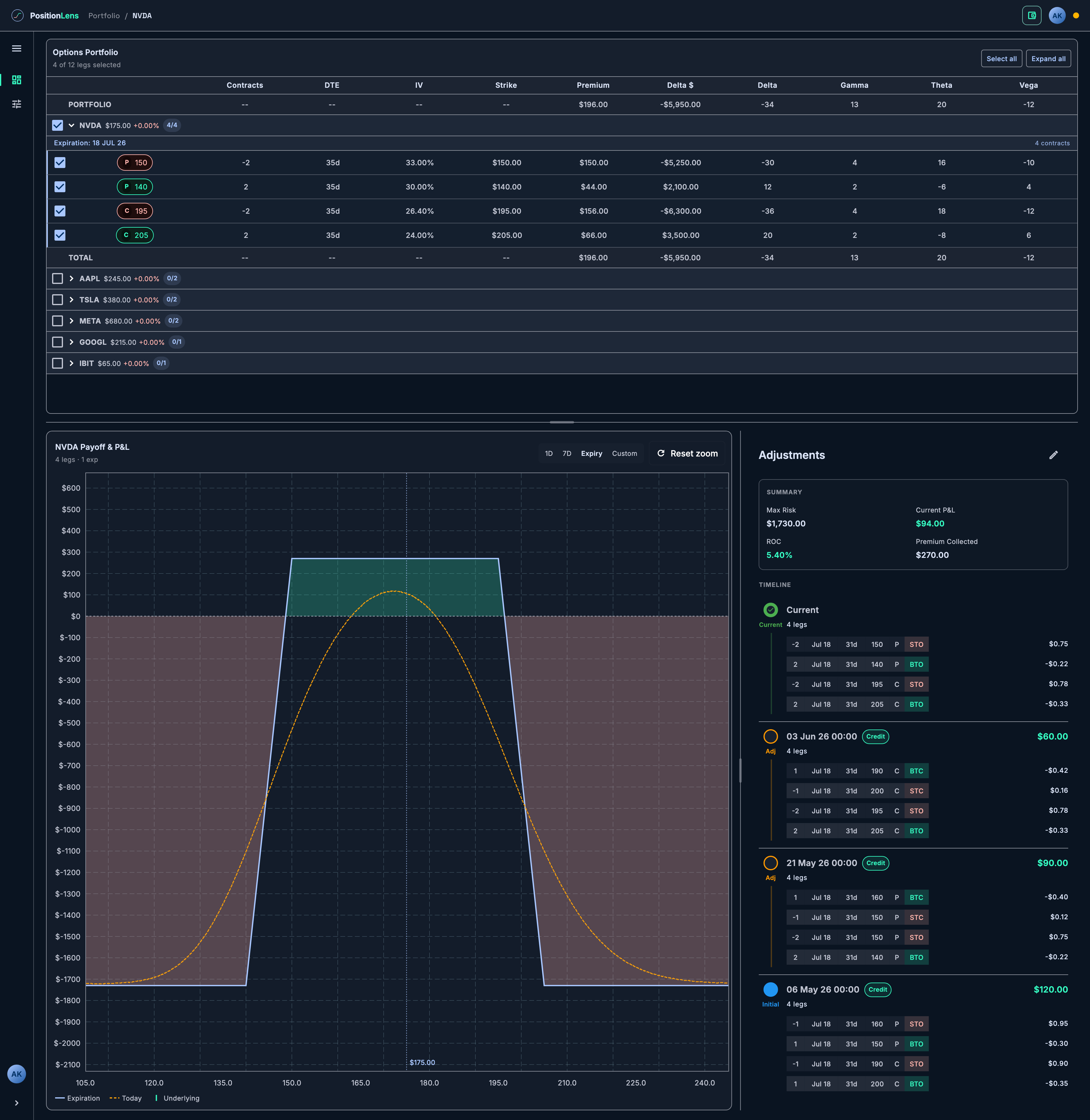Image resolution: width=1090 pixels, height=1120 pixels.
Task: Click the Underlying legend entry
Action: pyautogui.click(x=177, y=1098)
